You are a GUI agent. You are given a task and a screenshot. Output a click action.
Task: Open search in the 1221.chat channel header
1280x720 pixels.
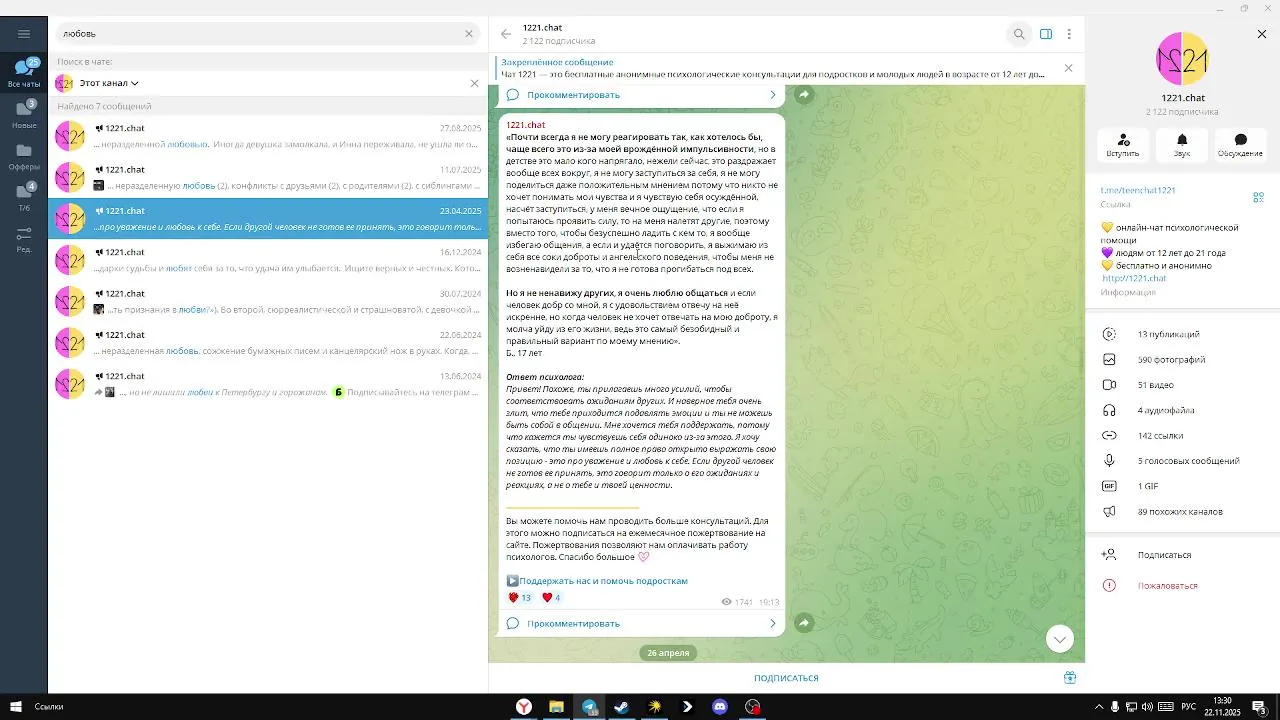click(x=1019, y=34)
